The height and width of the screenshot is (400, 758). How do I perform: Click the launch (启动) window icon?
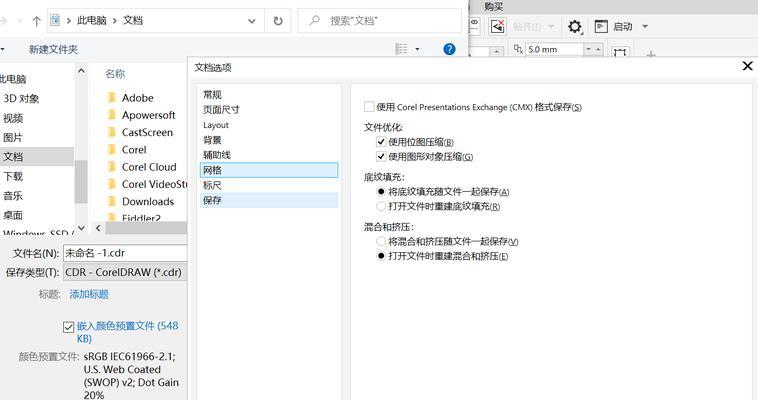[601, 26]
